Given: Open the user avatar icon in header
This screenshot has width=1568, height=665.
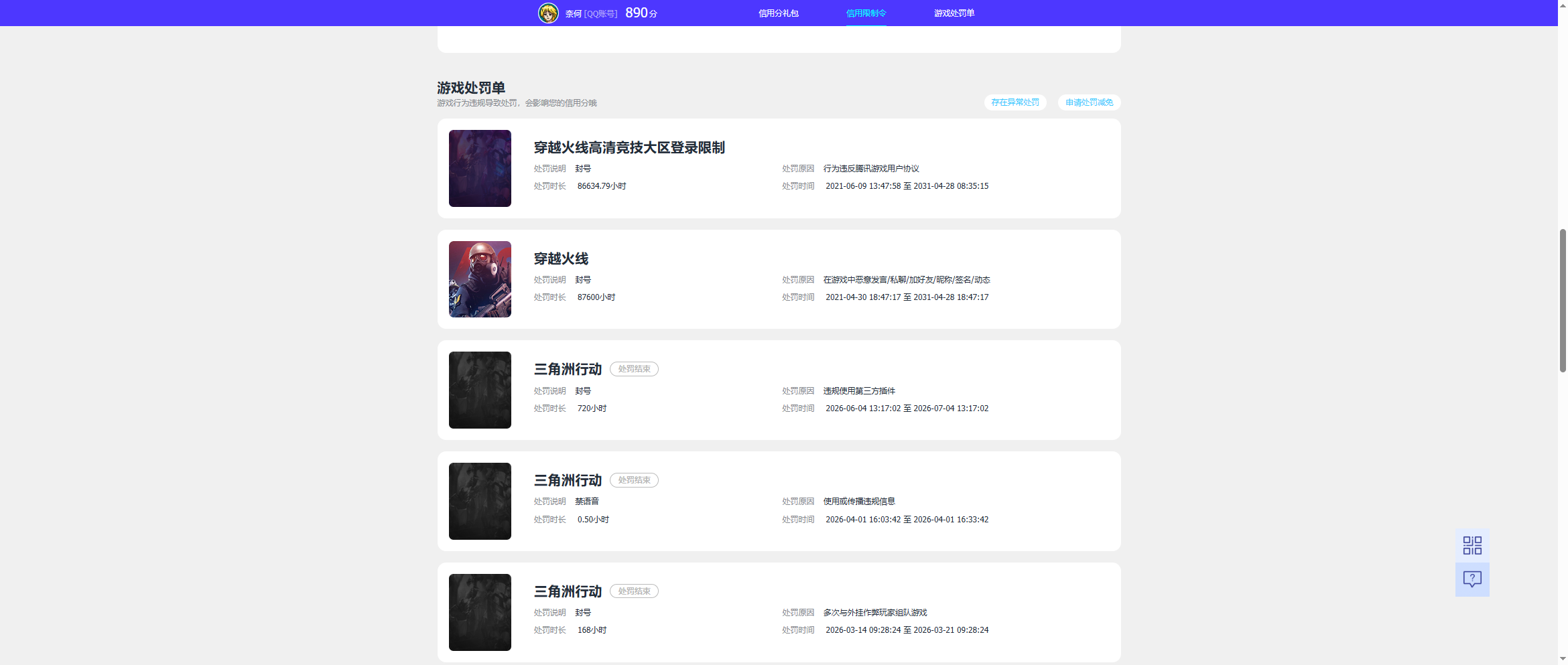Looking at the screenshot, I should point(548,13).
